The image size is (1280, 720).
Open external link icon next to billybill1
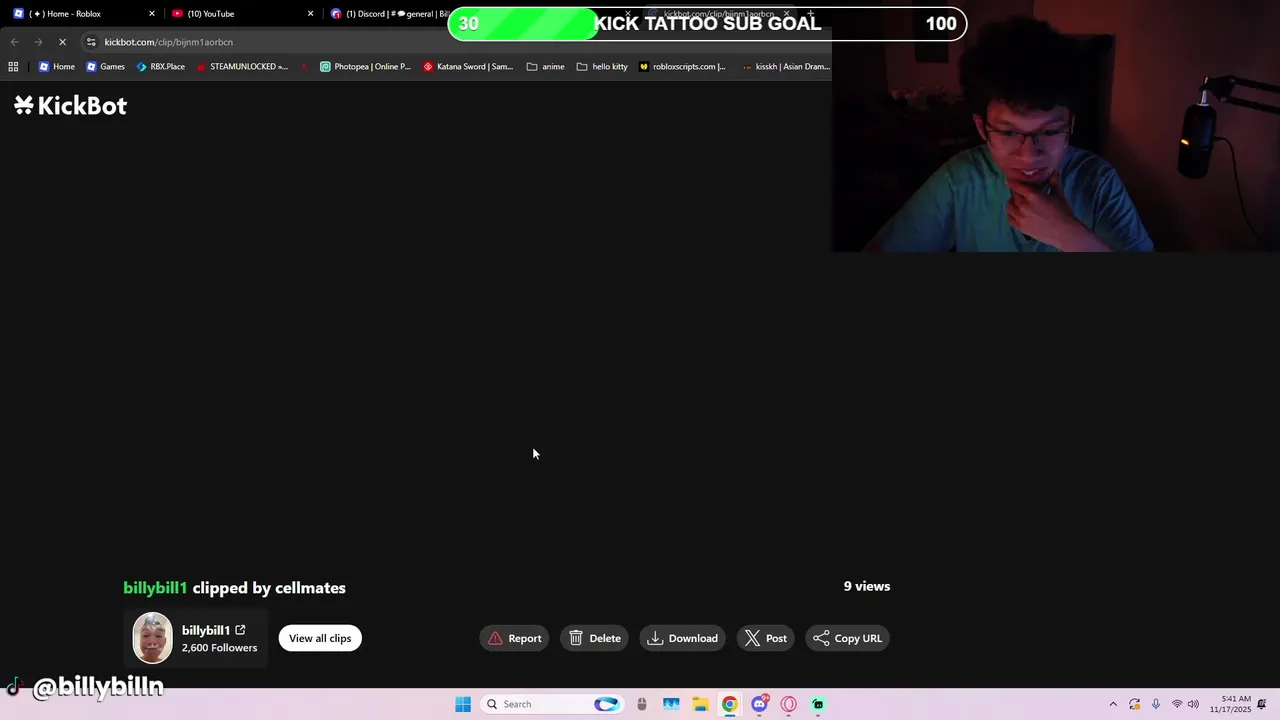pyautogui.click(x=240, y=630)
